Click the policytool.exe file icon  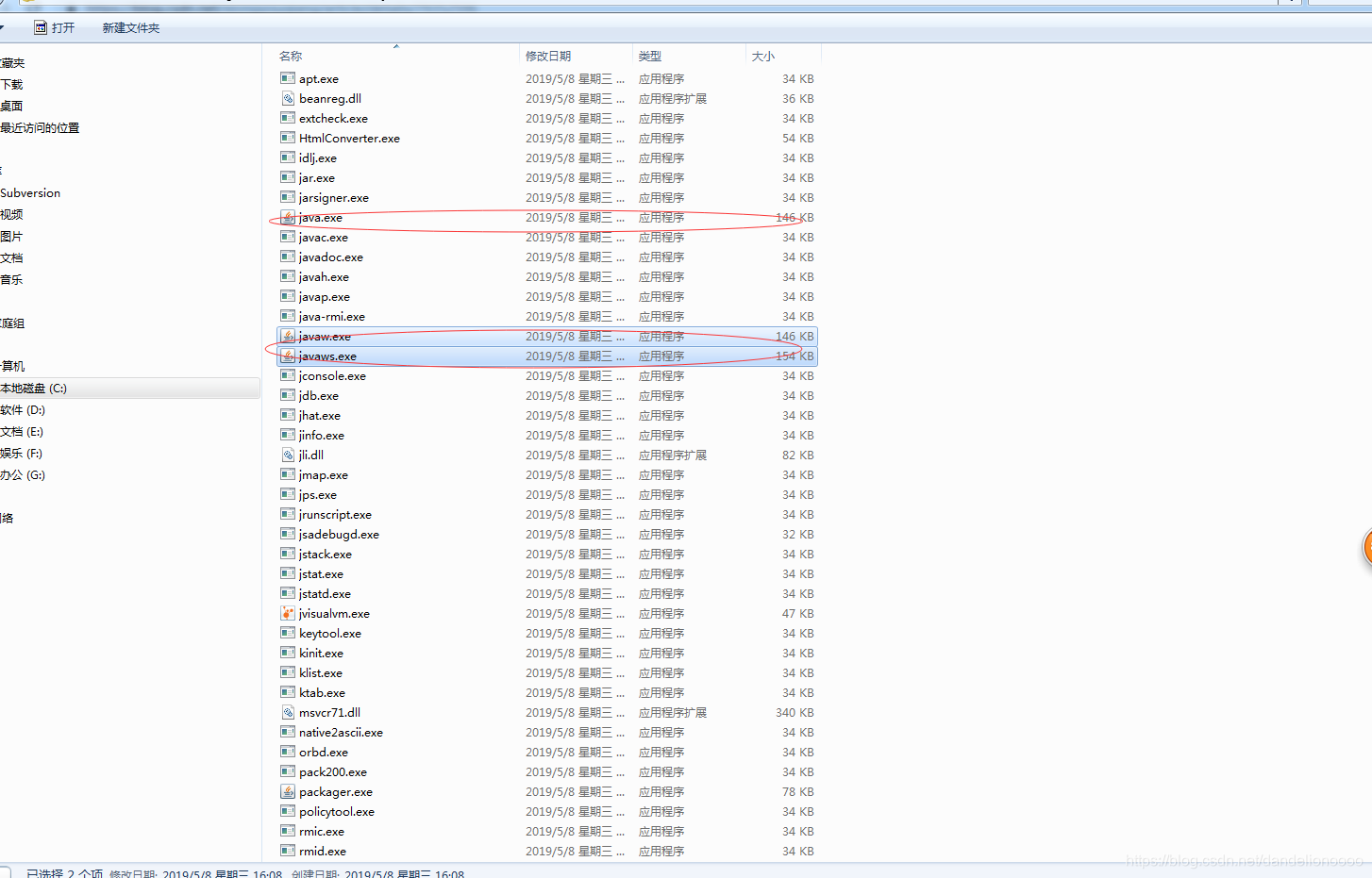pos(288,811)
